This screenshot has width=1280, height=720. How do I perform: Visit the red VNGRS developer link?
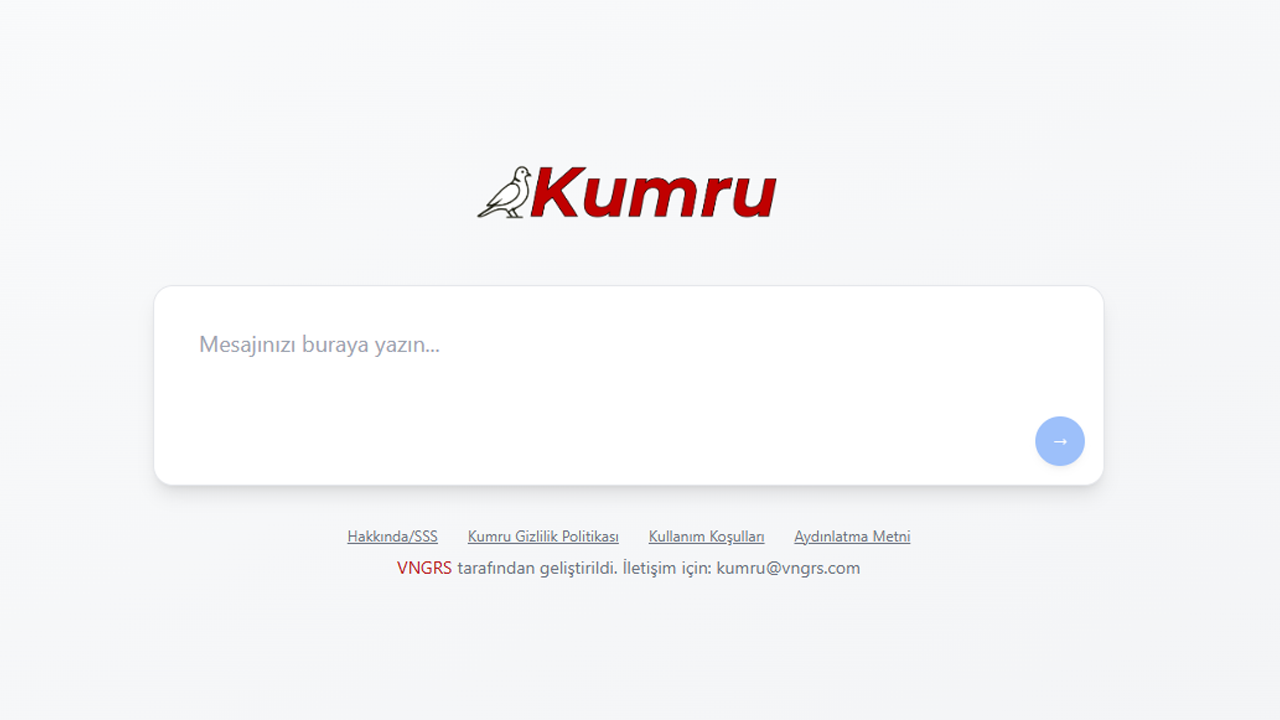(424, 568)
